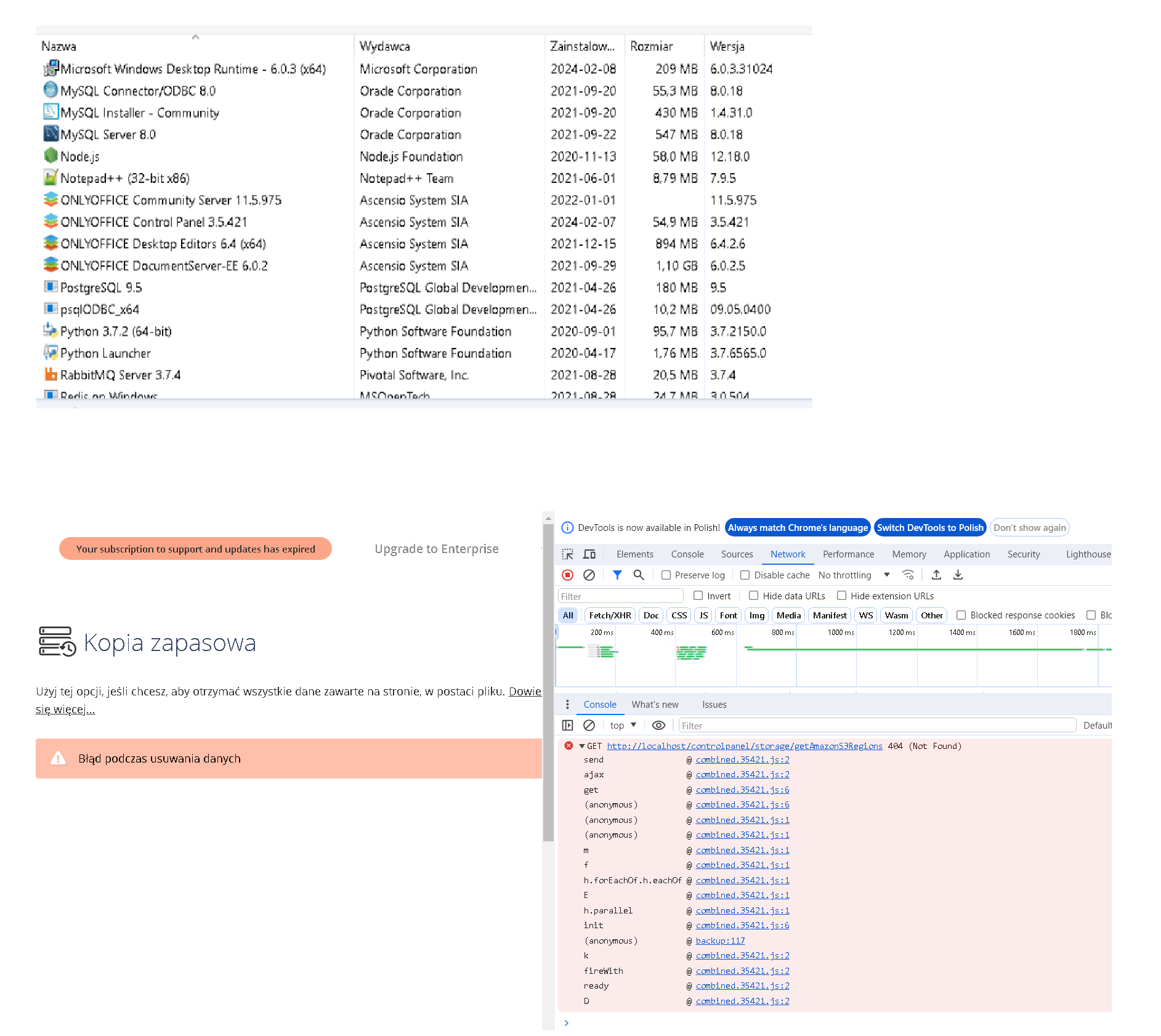Click the ONLYOFFICE Control Panel icon
Viewport: 1161px width, 1036px height.
(x=51, y=221)
